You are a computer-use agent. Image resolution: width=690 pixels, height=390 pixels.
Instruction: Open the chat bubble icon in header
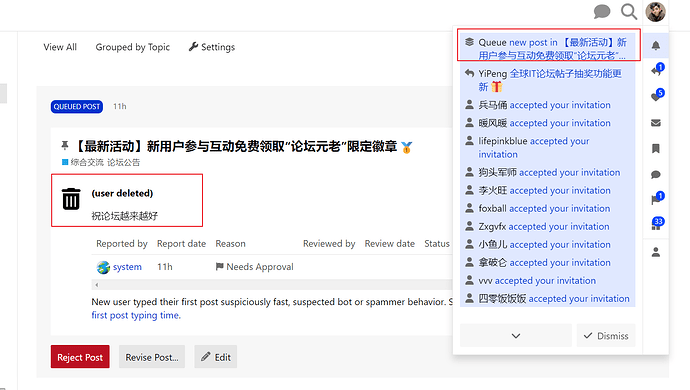click(x=602, y=11)
